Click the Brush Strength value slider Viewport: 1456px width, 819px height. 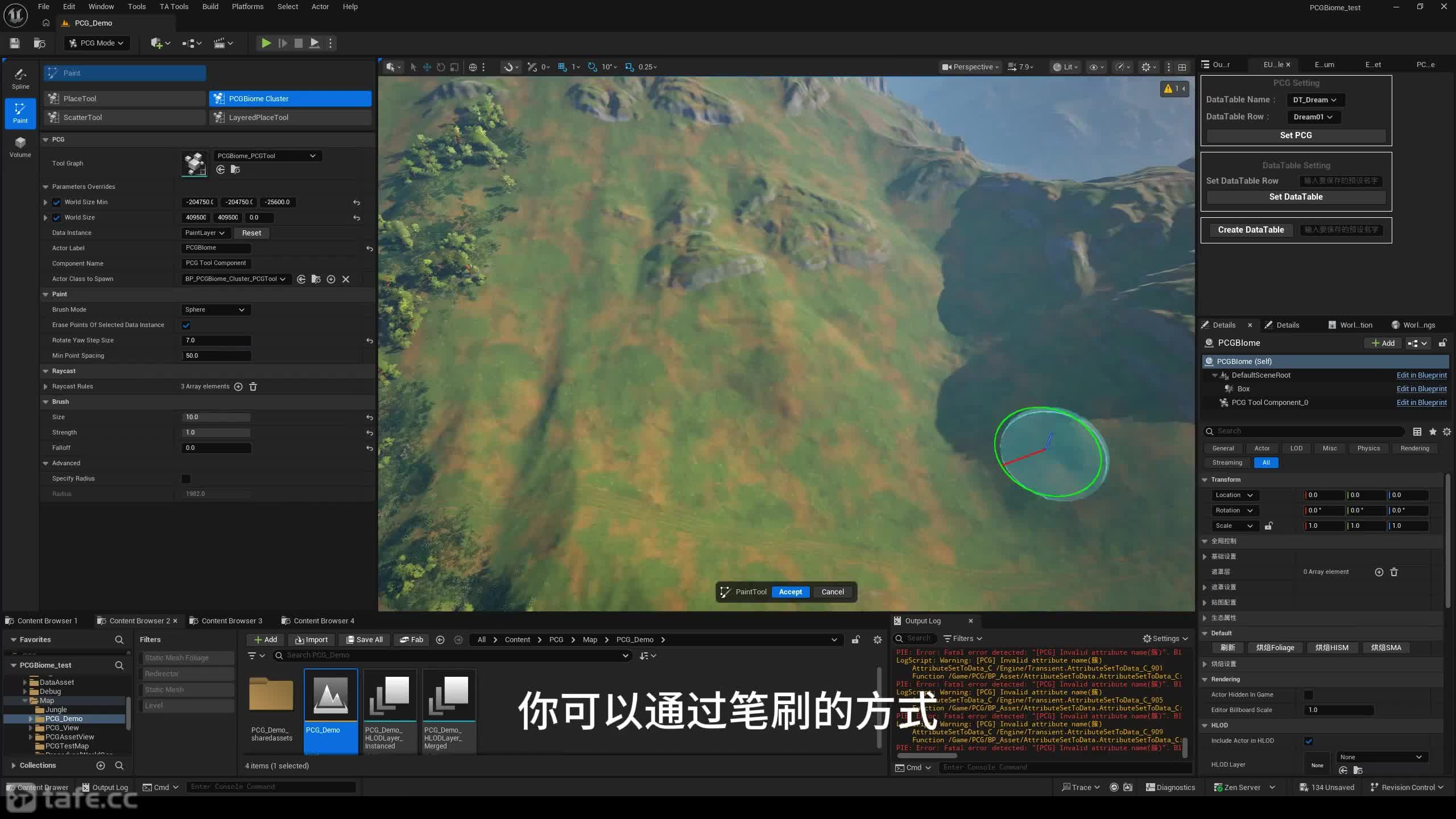pos(216,433)
